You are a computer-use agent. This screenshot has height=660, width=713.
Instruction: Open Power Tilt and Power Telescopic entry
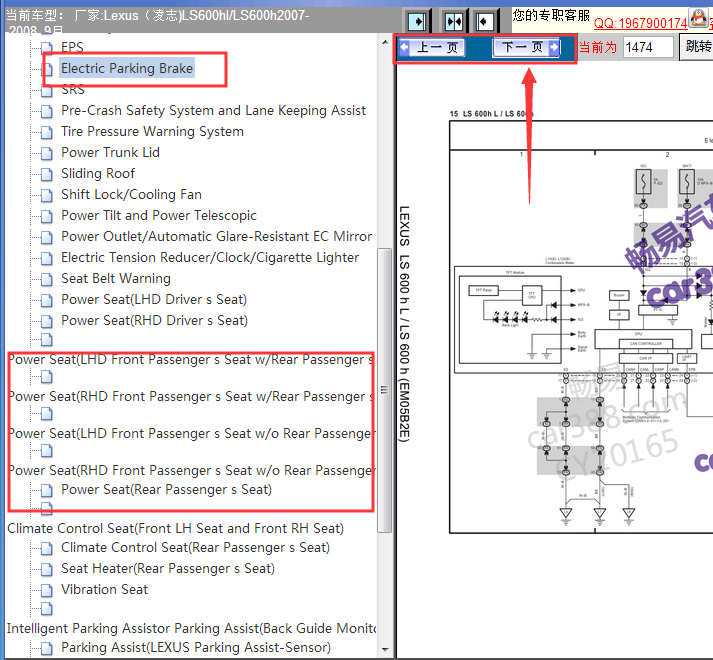click(x=159, y=215)
